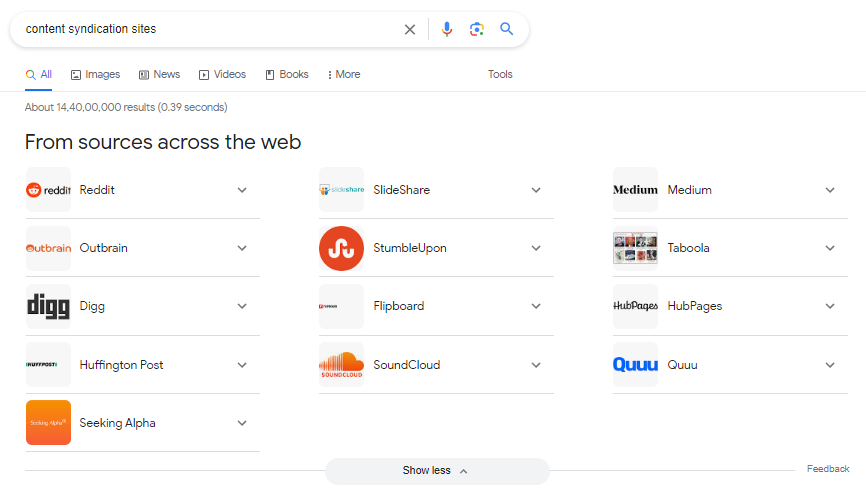
Task: Expand the Medium entry chevron
Action: [830, 190]
